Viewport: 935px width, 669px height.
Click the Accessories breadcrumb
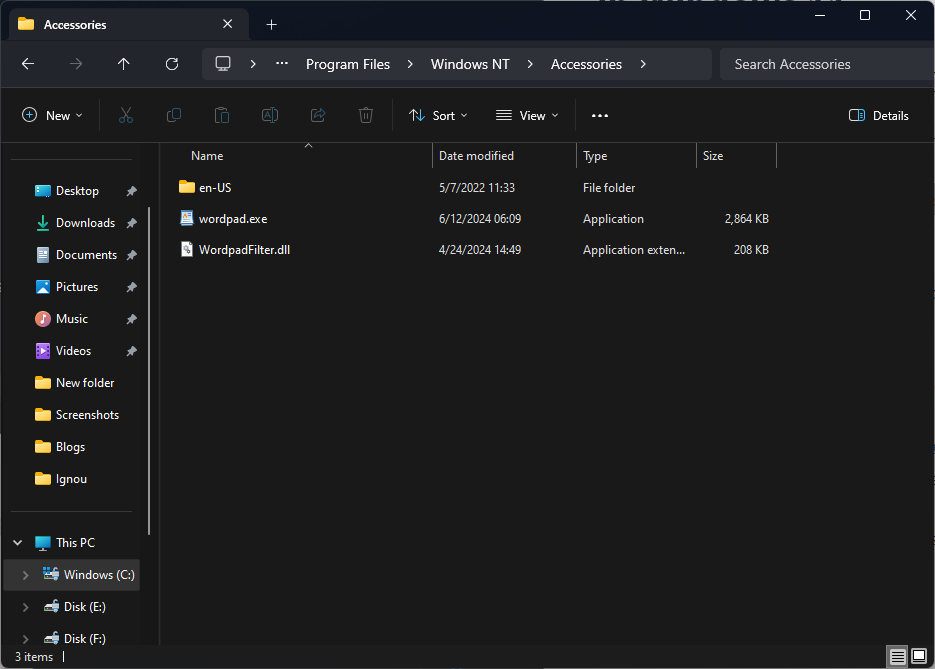pos(586,64)
